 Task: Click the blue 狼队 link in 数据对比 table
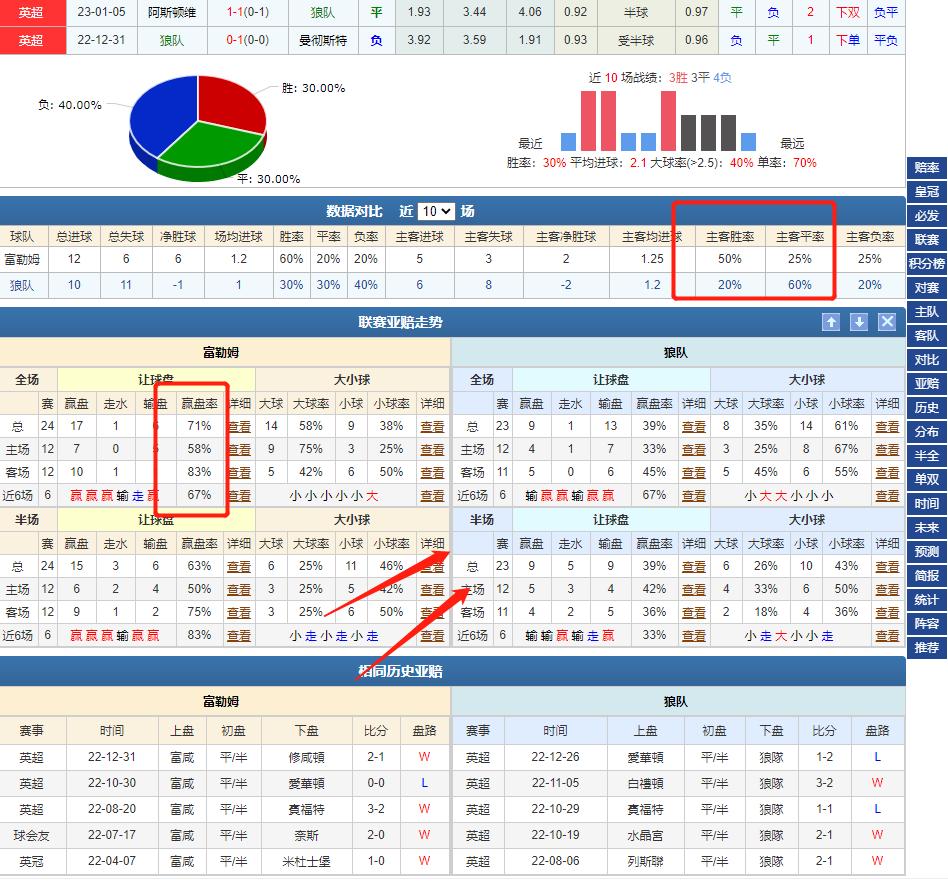[22, 285]
